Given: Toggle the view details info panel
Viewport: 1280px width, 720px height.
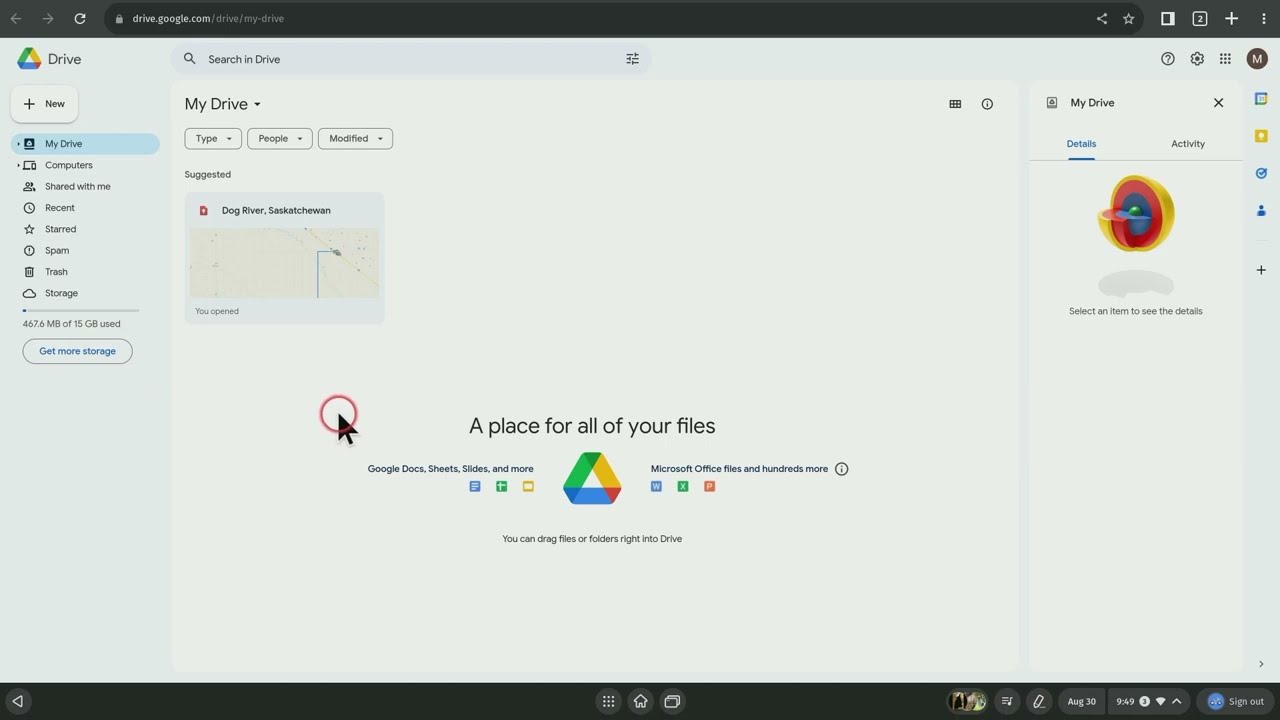Looking at the screenshot, I should (x=987, y=104).
